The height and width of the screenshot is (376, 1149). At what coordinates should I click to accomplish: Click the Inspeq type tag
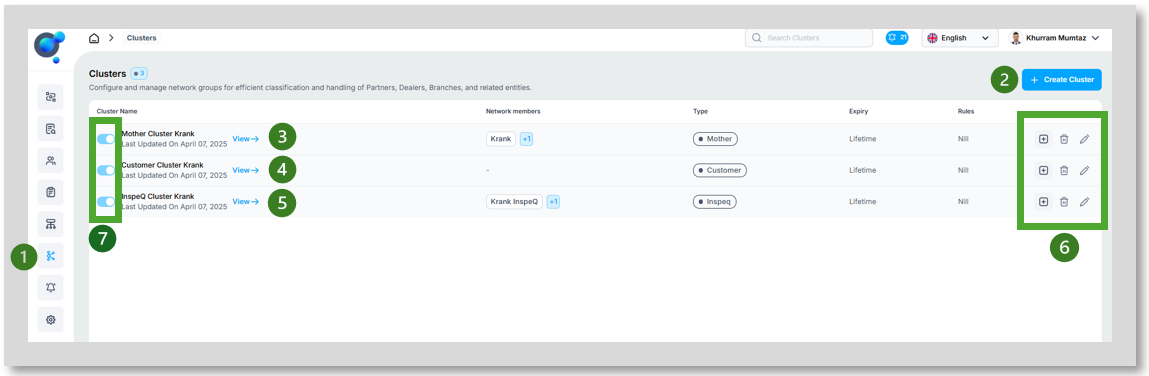pyautogui.click(x=714, y=202)
